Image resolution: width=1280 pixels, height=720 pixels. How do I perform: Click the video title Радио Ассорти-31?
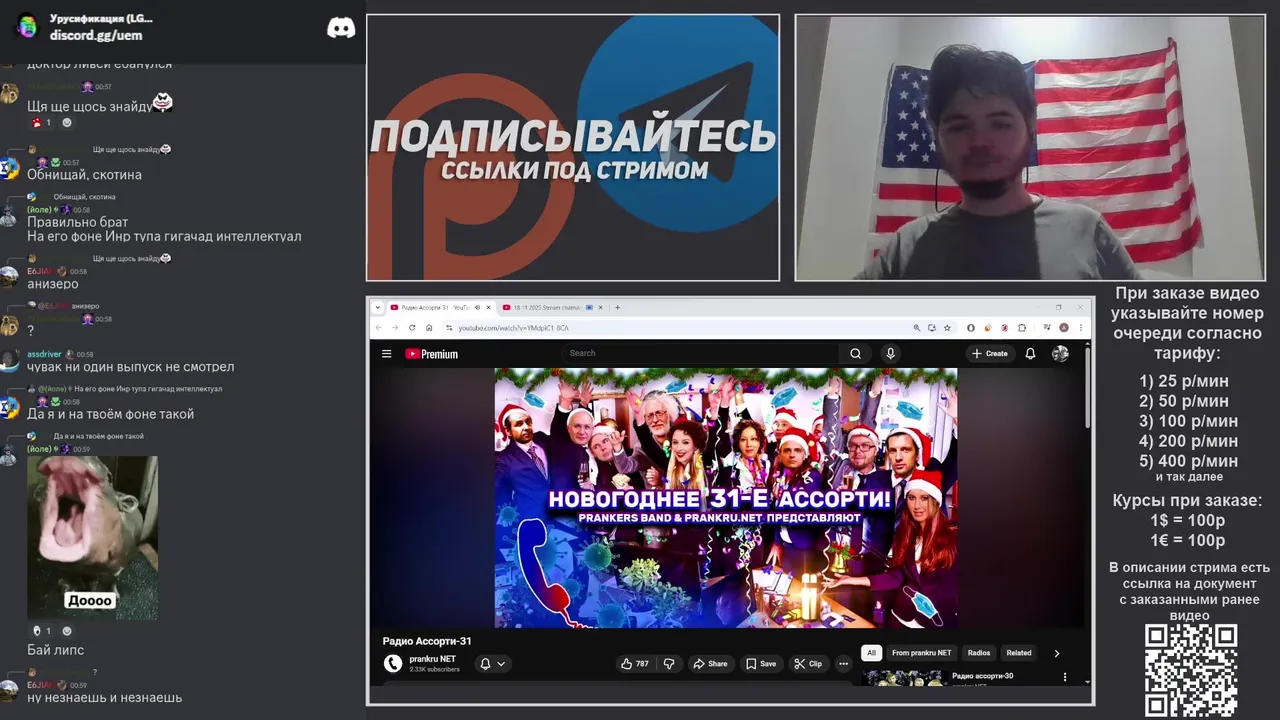[x=427, y=641]
